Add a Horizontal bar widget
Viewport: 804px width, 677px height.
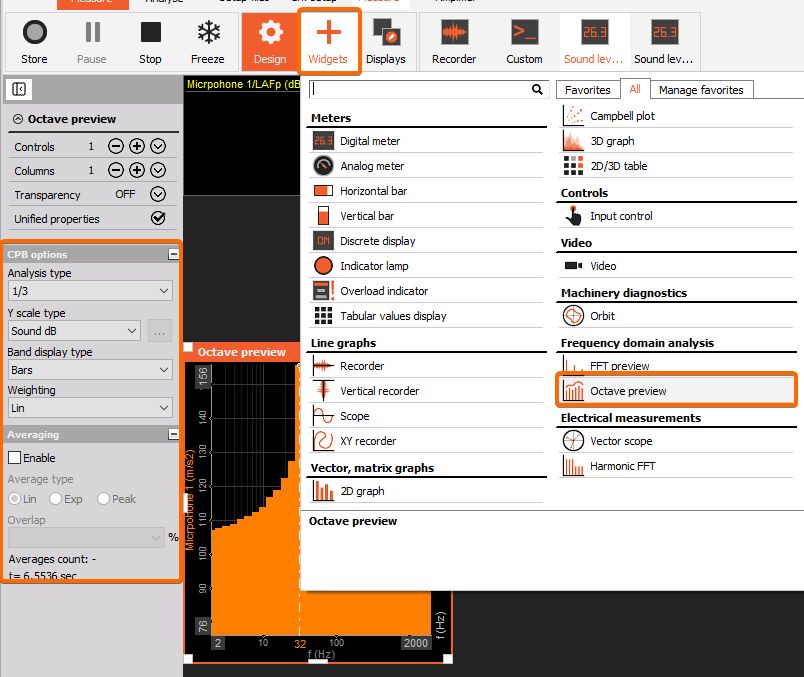tap(427, 191)
